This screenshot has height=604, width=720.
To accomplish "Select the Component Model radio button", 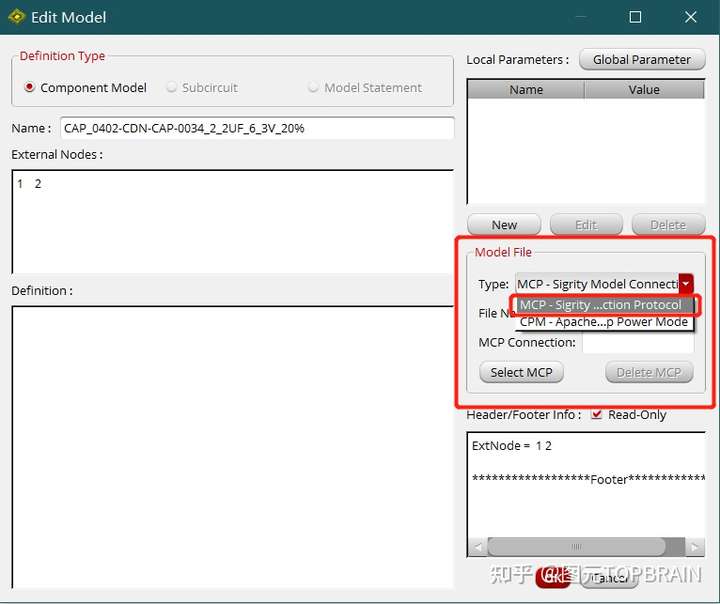I will point(29,87).
